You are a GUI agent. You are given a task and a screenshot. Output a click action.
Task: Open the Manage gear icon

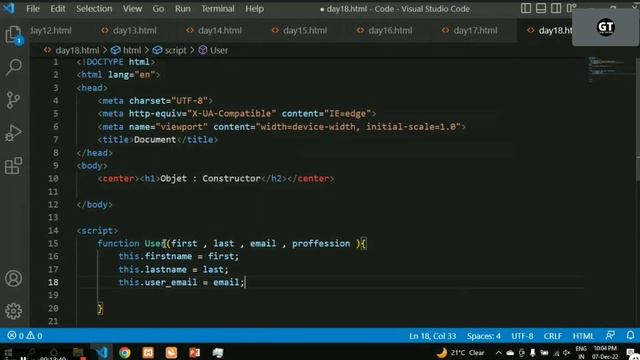[13, 311]
